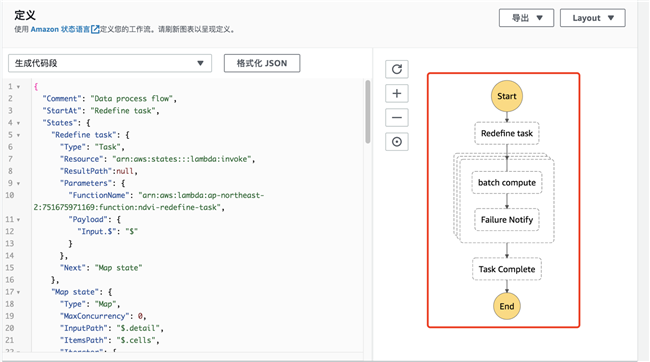Select the Start node in graph
The height and width of the screenshot is (362, 650).
(x=507, y=96)
